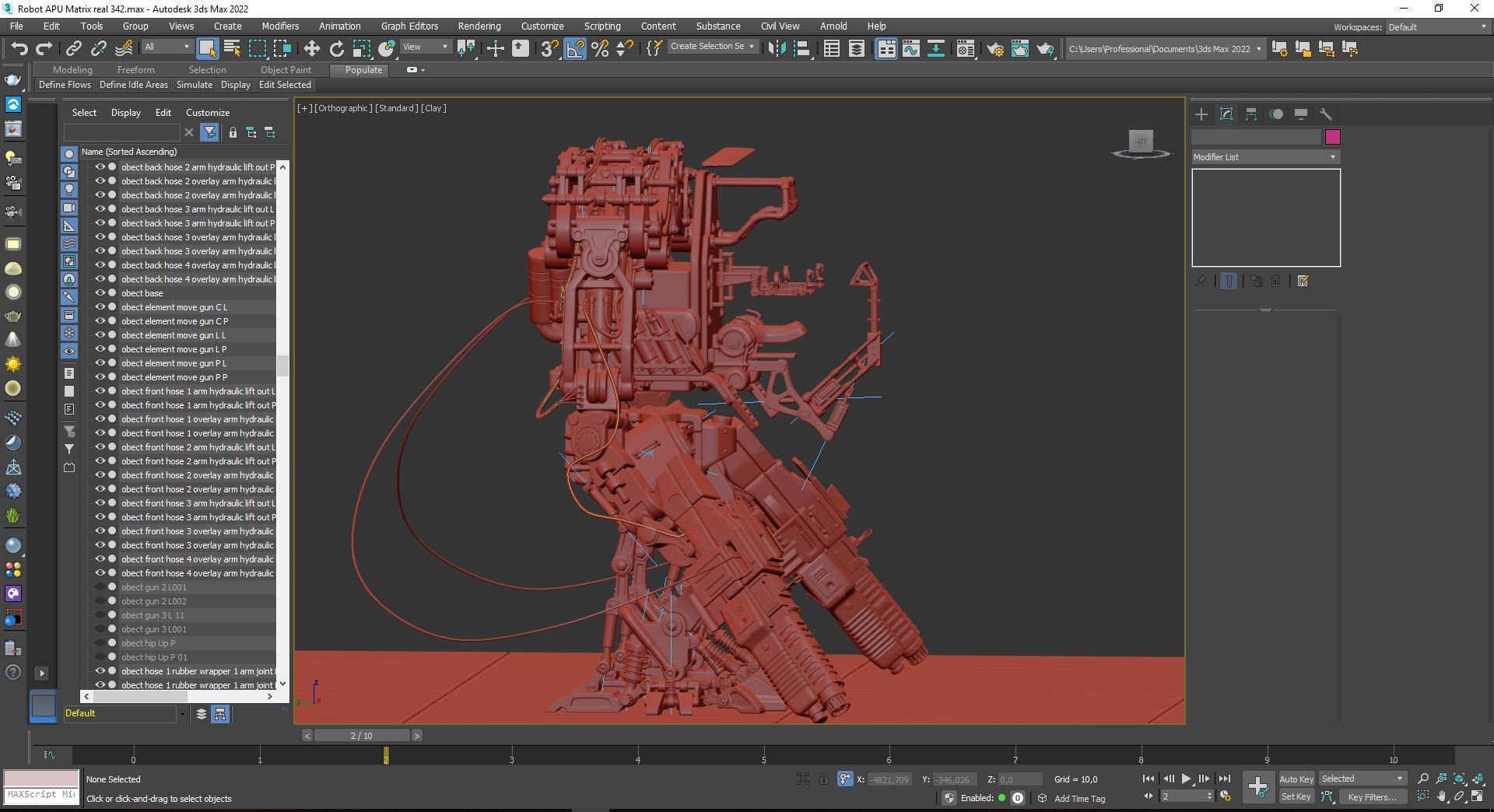Viewport: 1494px width, 812px height.
Task: Click the Rotate tool icon
Action: tap(336, 49)
